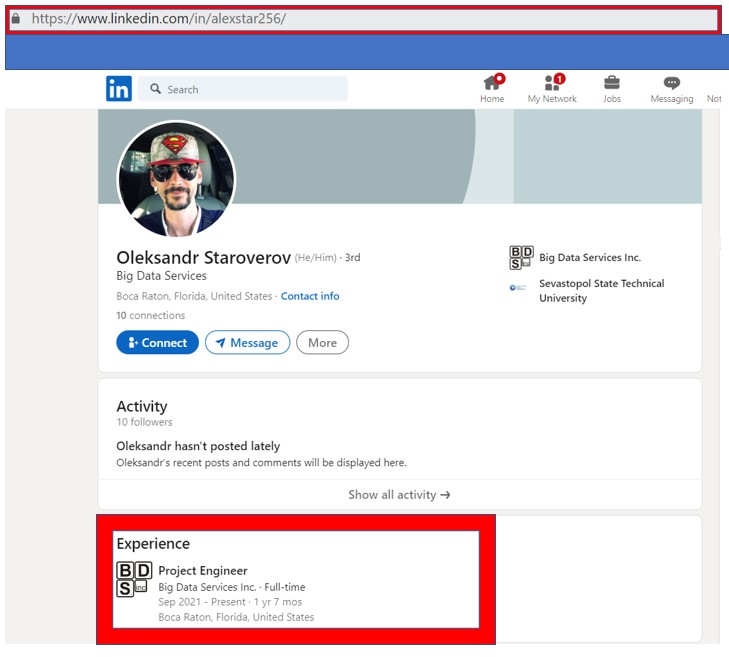Click the Activity section heading
Screen dimensions: 729x657
click(x=142, y=406)
